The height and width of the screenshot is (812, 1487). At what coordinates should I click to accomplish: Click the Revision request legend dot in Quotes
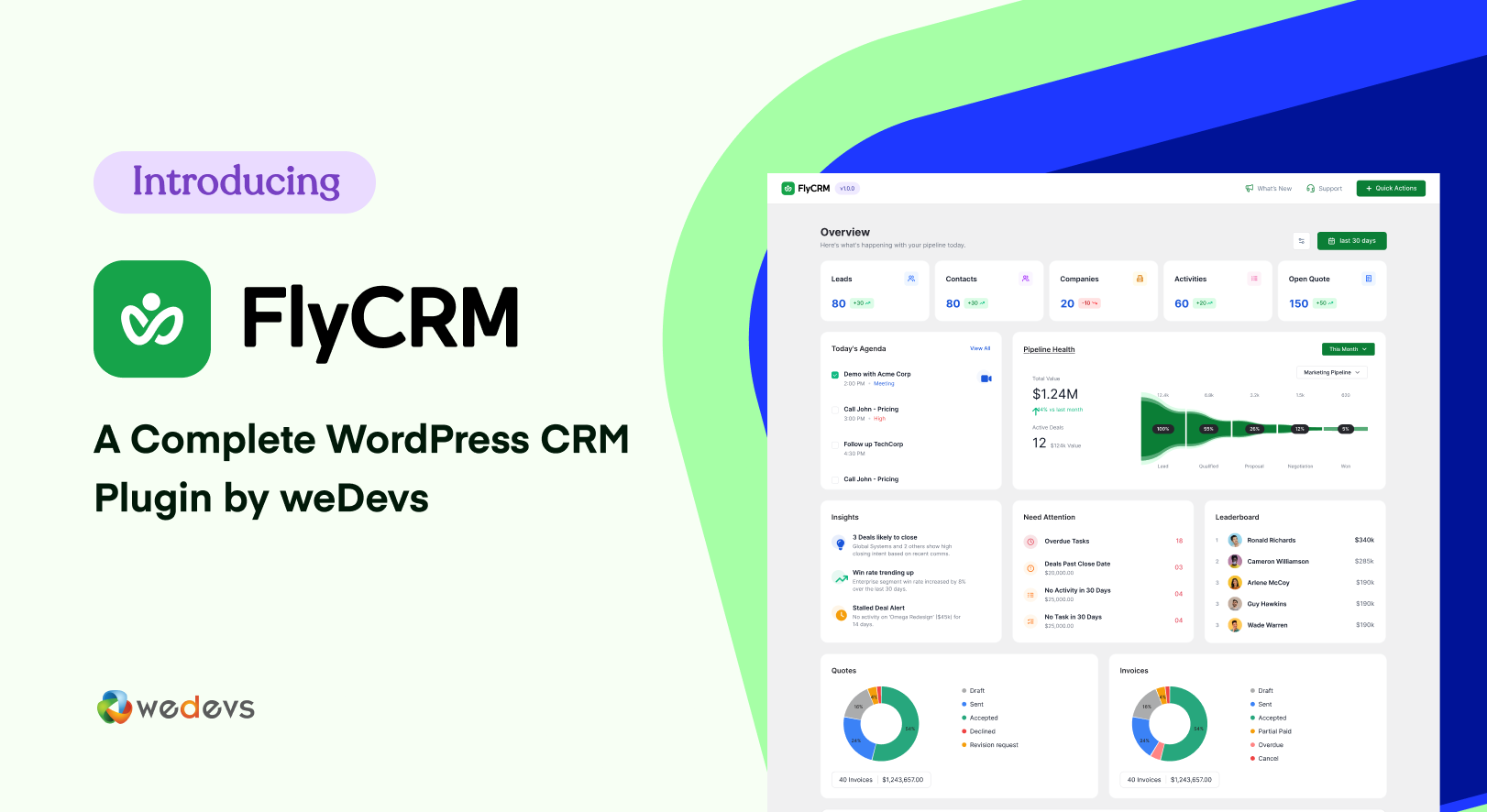[964, 745]
